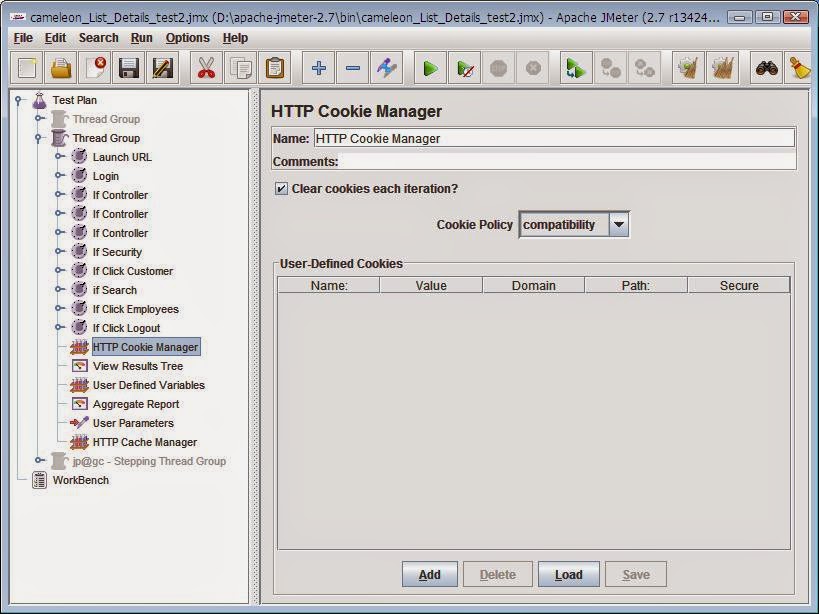Screen dimensions: 819x614
Task: Open the Options menu
Action: pyautogui.click(x=185, y=37)
